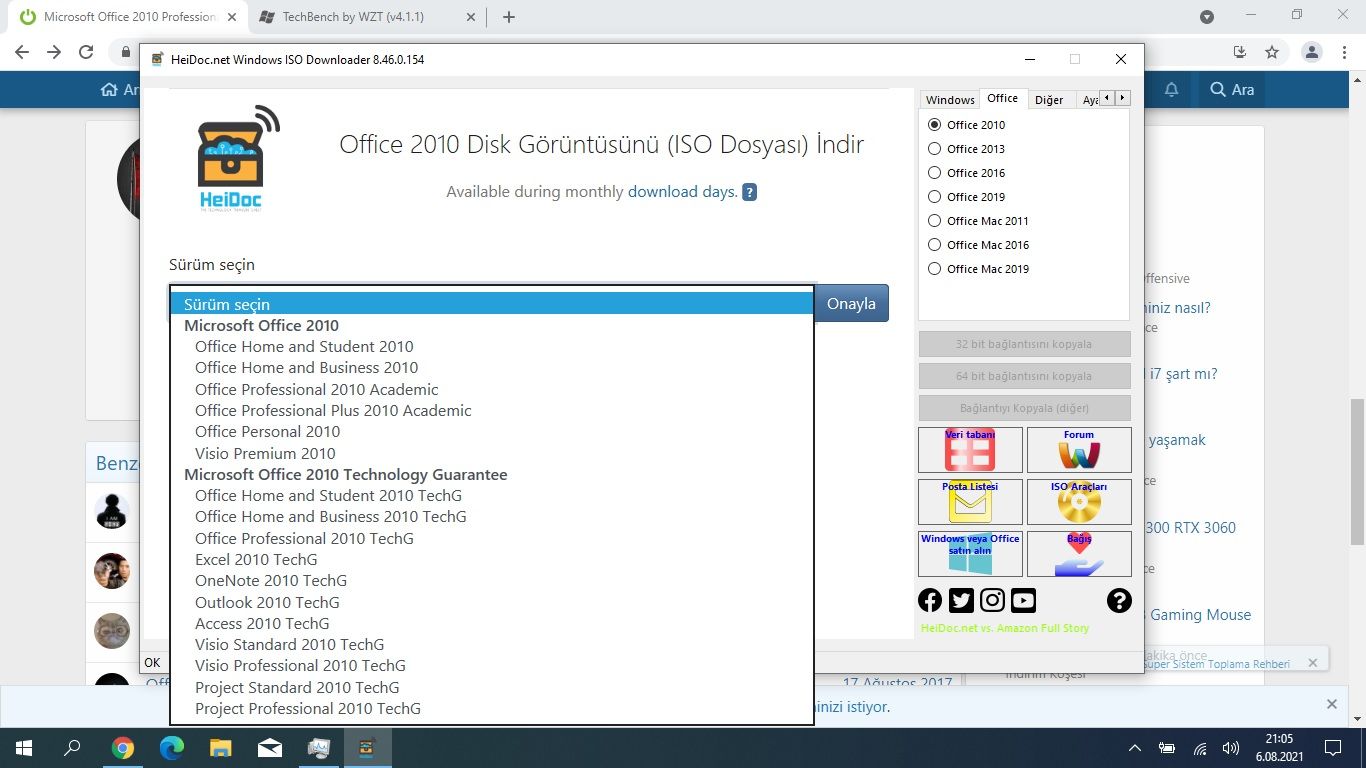Click the browser reload icon
Screen dimensions: 1366x768
point(86,52)
